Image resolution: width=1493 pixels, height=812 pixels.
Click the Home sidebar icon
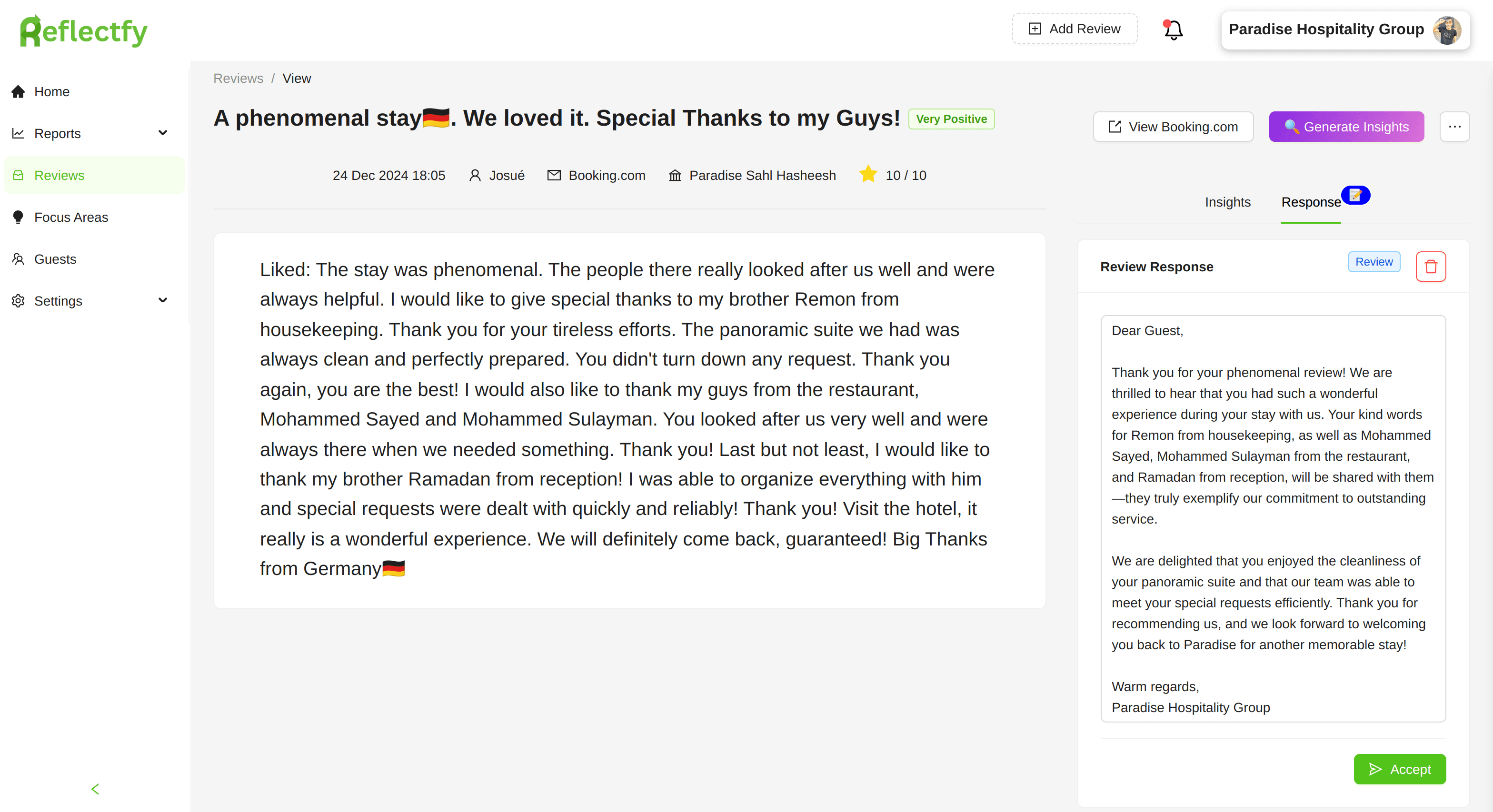click(x=19, y=91)
